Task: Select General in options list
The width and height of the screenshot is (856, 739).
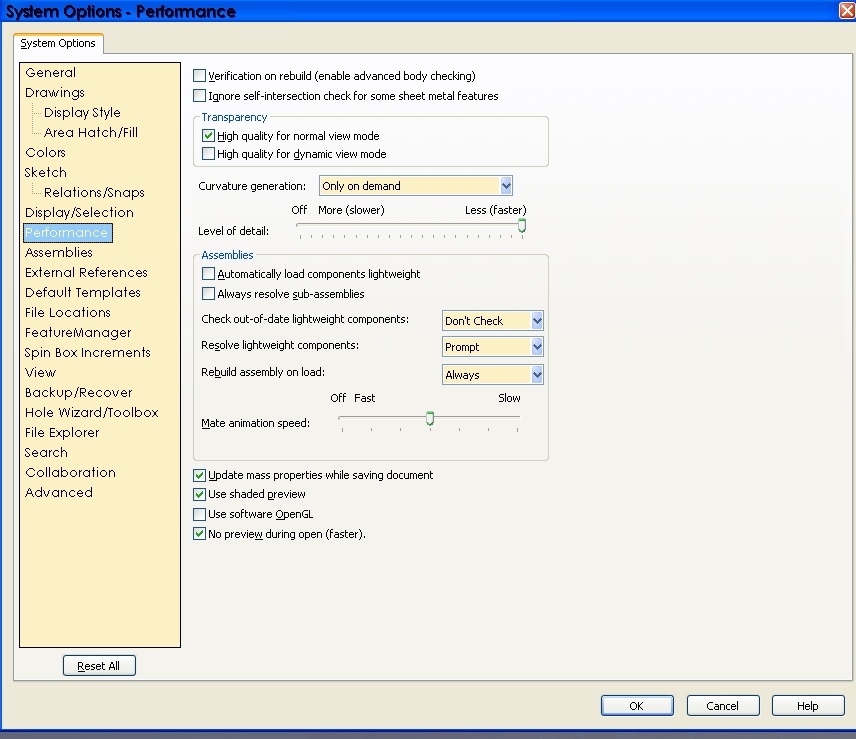Action: tap(50, 73)
